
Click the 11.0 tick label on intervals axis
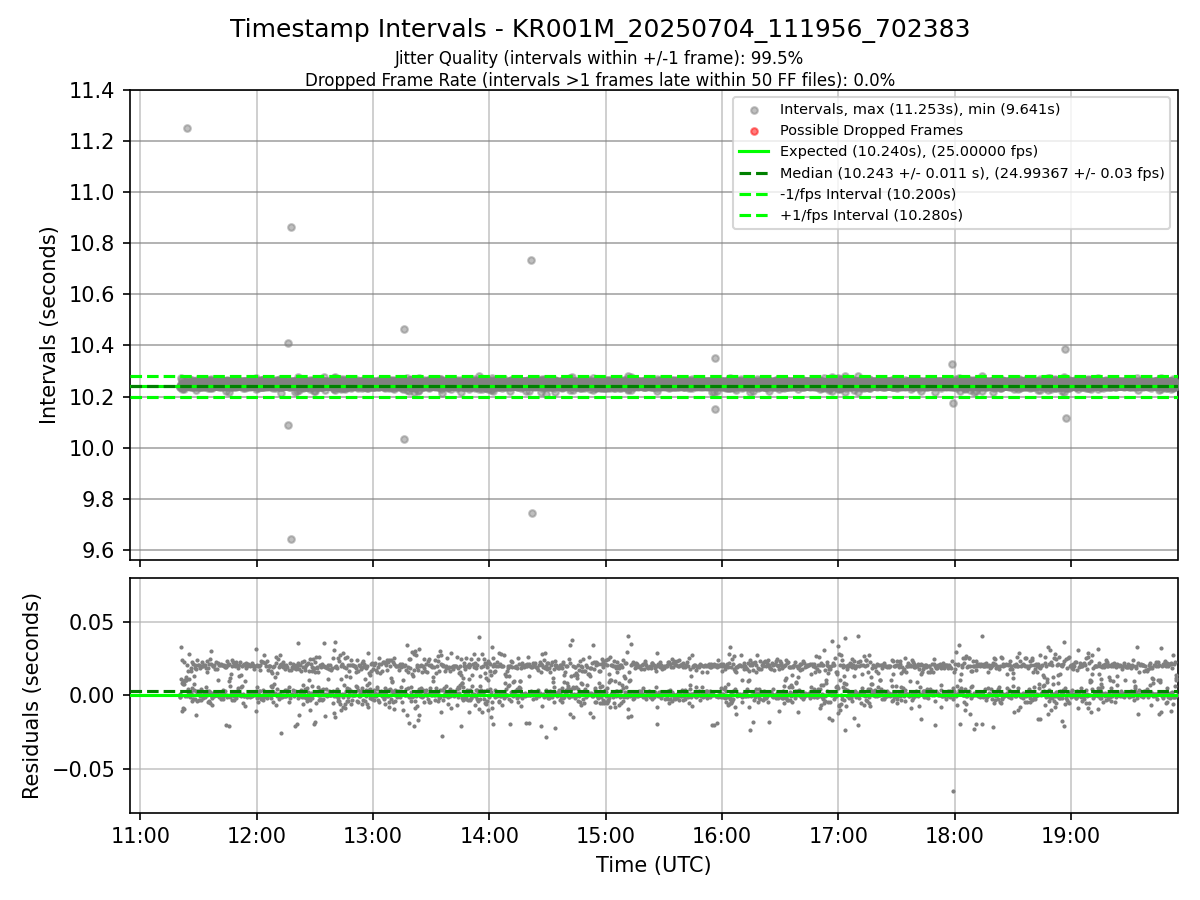(x=94, y=192)
